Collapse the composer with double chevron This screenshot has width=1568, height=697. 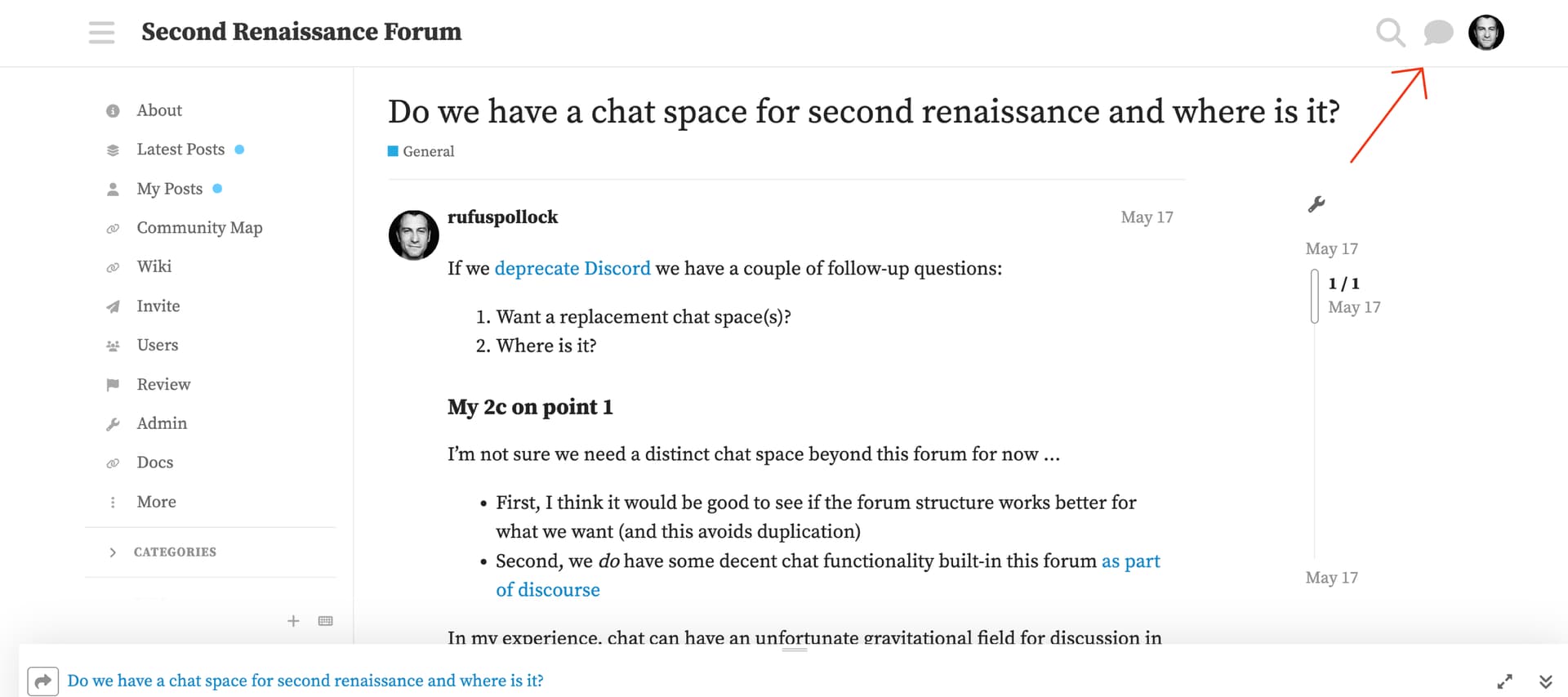coord(1545,681)
